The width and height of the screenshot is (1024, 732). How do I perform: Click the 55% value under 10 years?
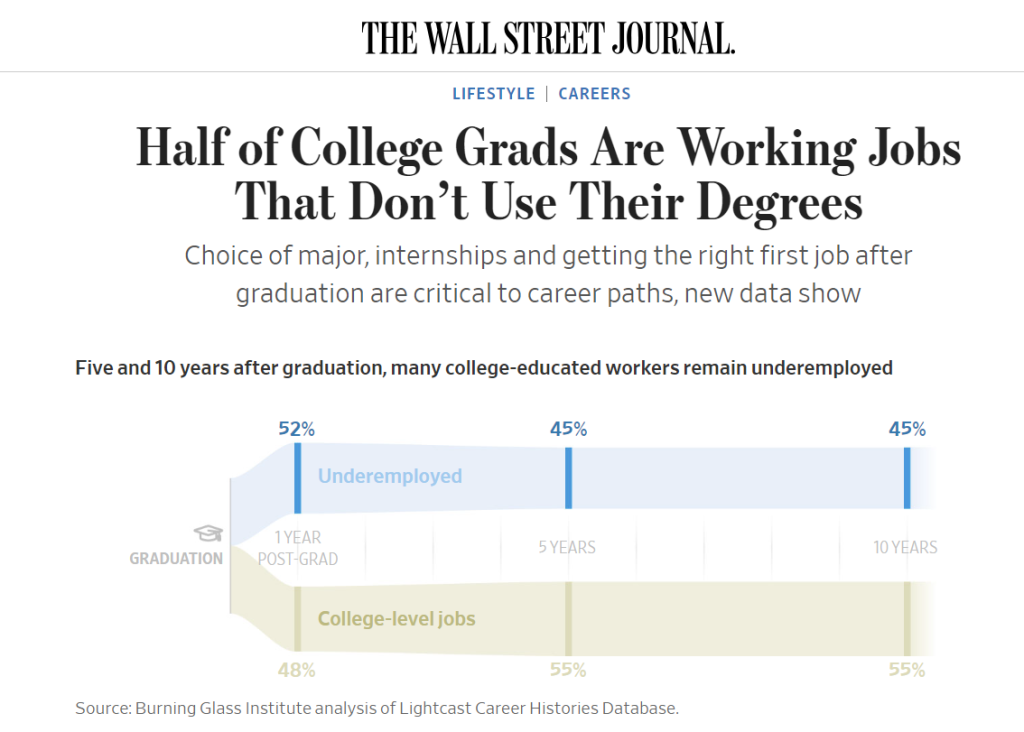(x=907, y=670)
